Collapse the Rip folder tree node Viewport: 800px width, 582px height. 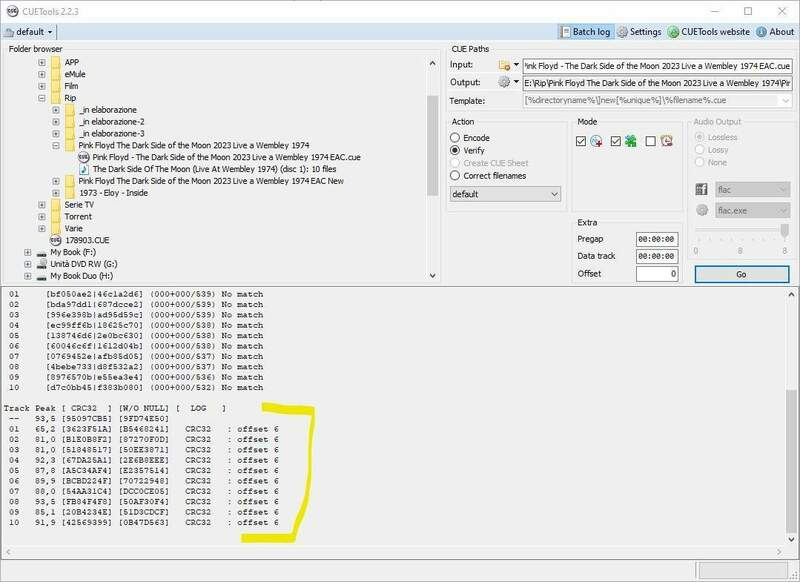click(42, 99)
